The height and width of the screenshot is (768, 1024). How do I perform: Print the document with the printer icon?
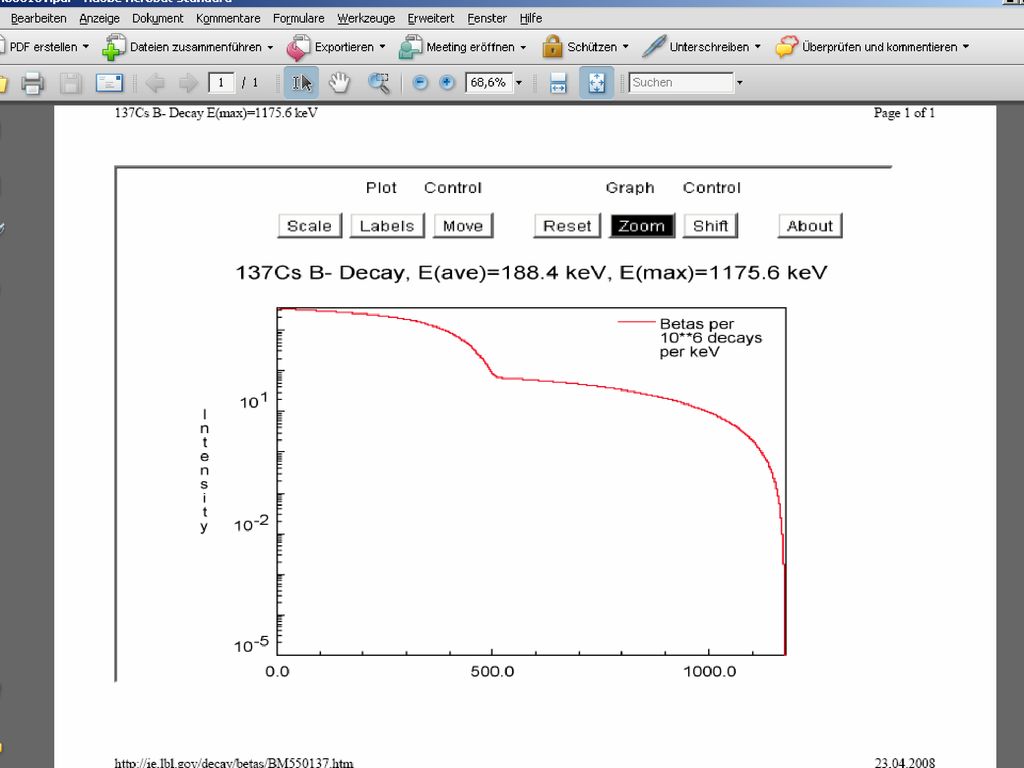point(32,83)
